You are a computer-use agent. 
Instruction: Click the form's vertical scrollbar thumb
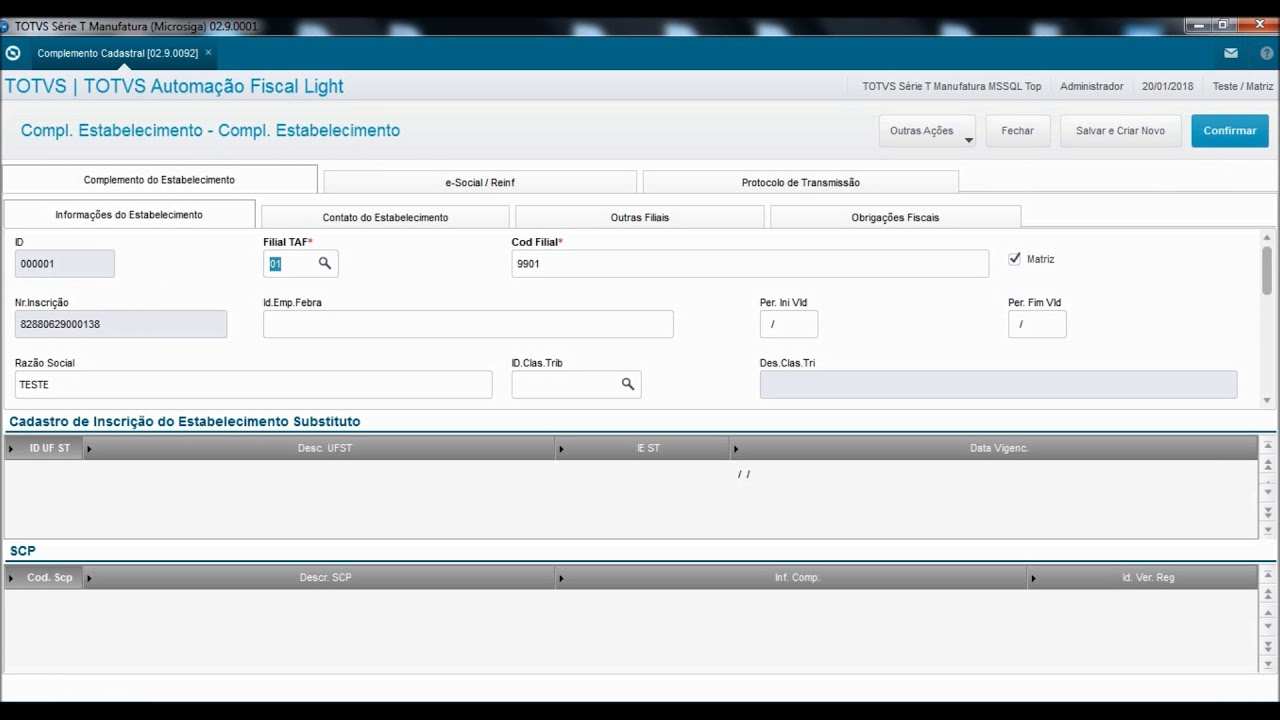(1267, 270)
